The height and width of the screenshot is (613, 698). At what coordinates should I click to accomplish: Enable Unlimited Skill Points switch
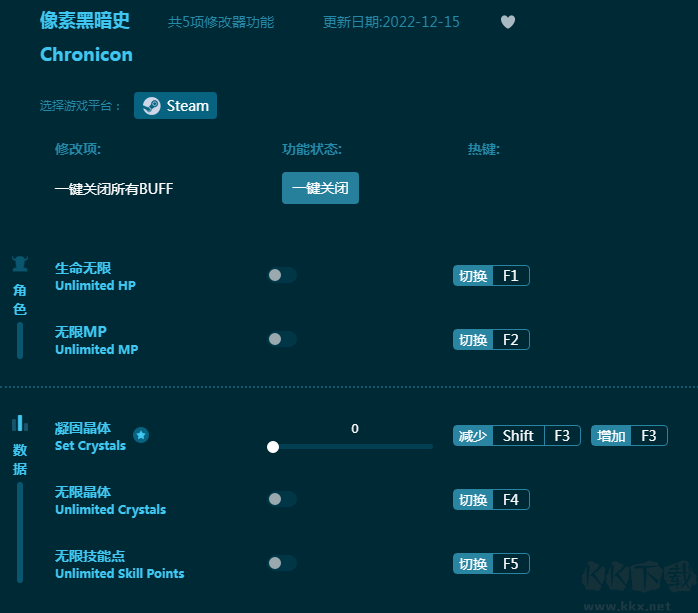[x=281, y=564]
